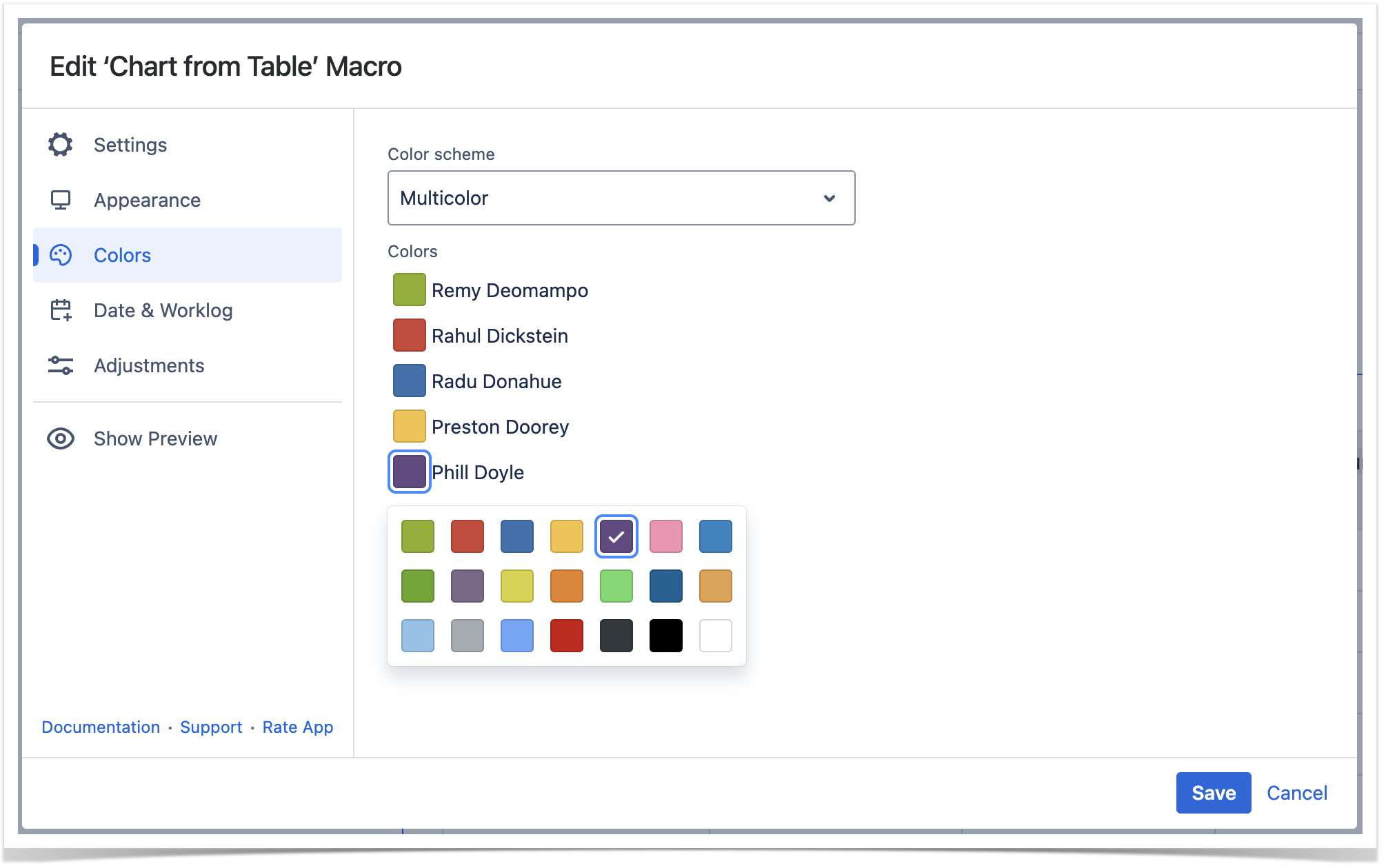Open the Documentation link

pos(101,727)
